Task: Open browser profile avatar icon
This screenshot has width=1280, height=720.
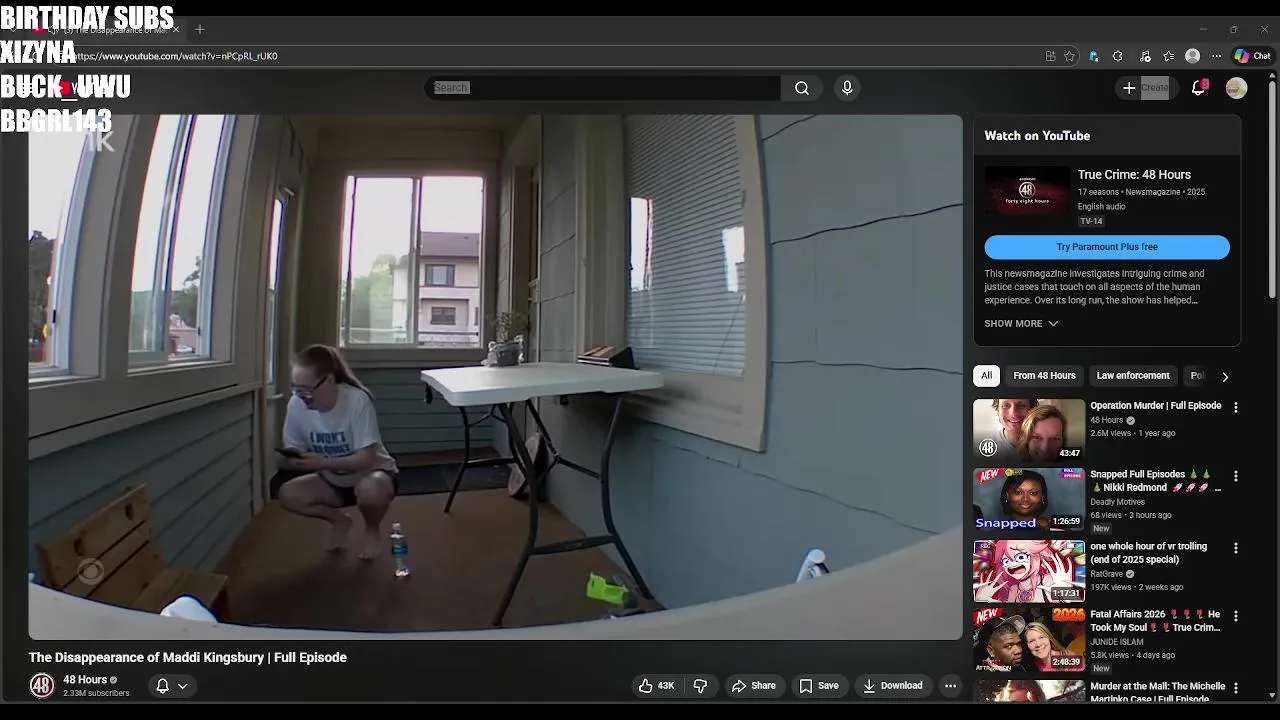Action: (x=1192, y=56)
